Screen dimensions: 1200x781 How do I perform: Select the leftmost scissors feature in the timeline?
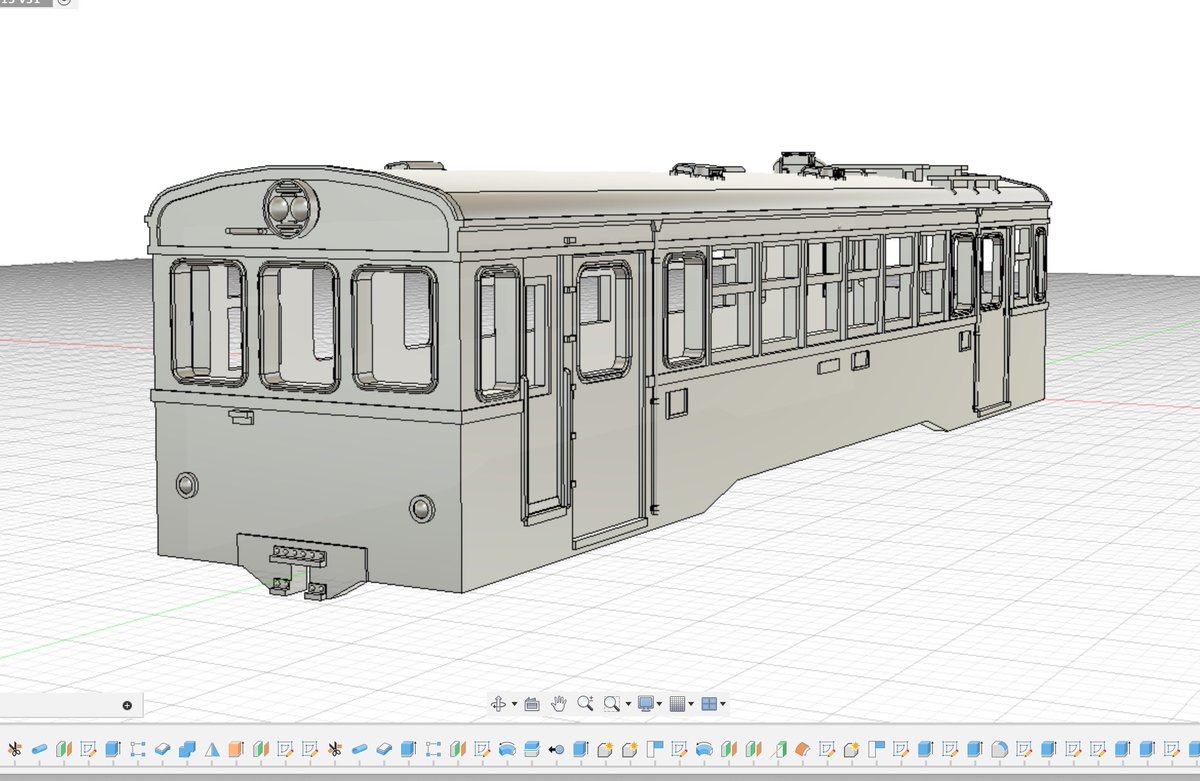pos(14,749)
